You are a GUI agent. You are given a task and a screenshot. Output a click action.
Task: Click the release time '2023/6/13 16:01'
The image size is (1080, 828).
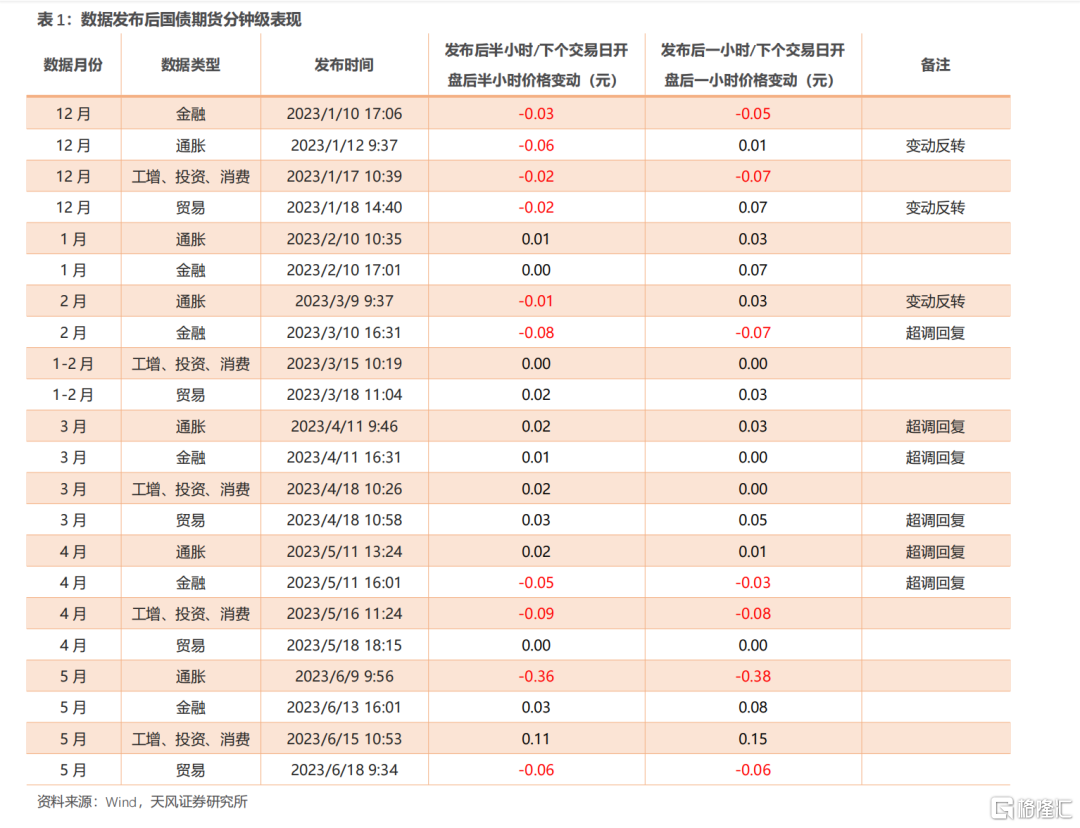tap(344, 707)
